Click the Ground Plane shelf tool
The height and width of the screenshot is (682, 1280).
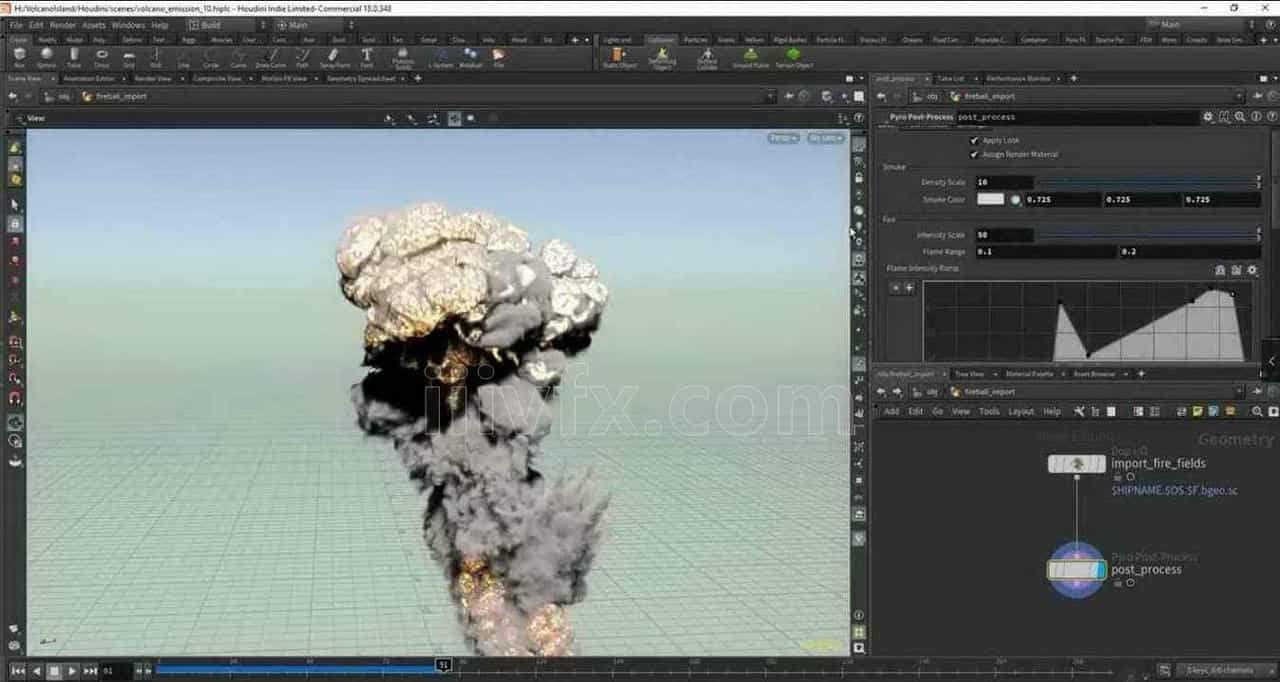point(750,57)
